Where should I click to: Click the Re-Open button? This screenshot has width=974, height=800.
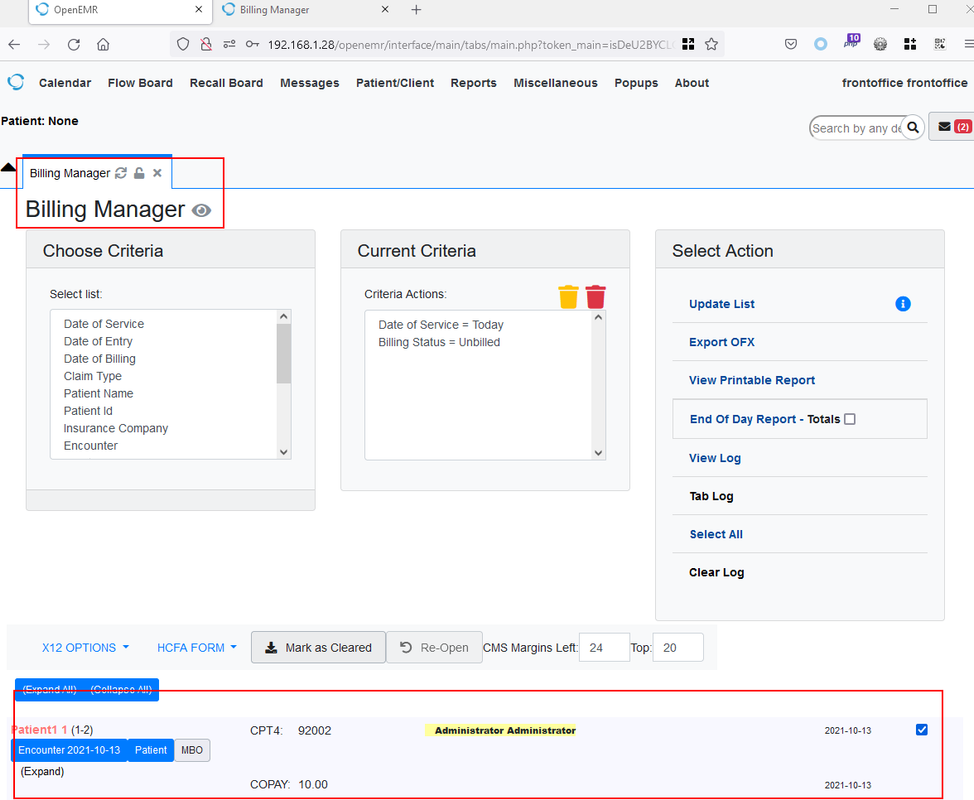434,647
